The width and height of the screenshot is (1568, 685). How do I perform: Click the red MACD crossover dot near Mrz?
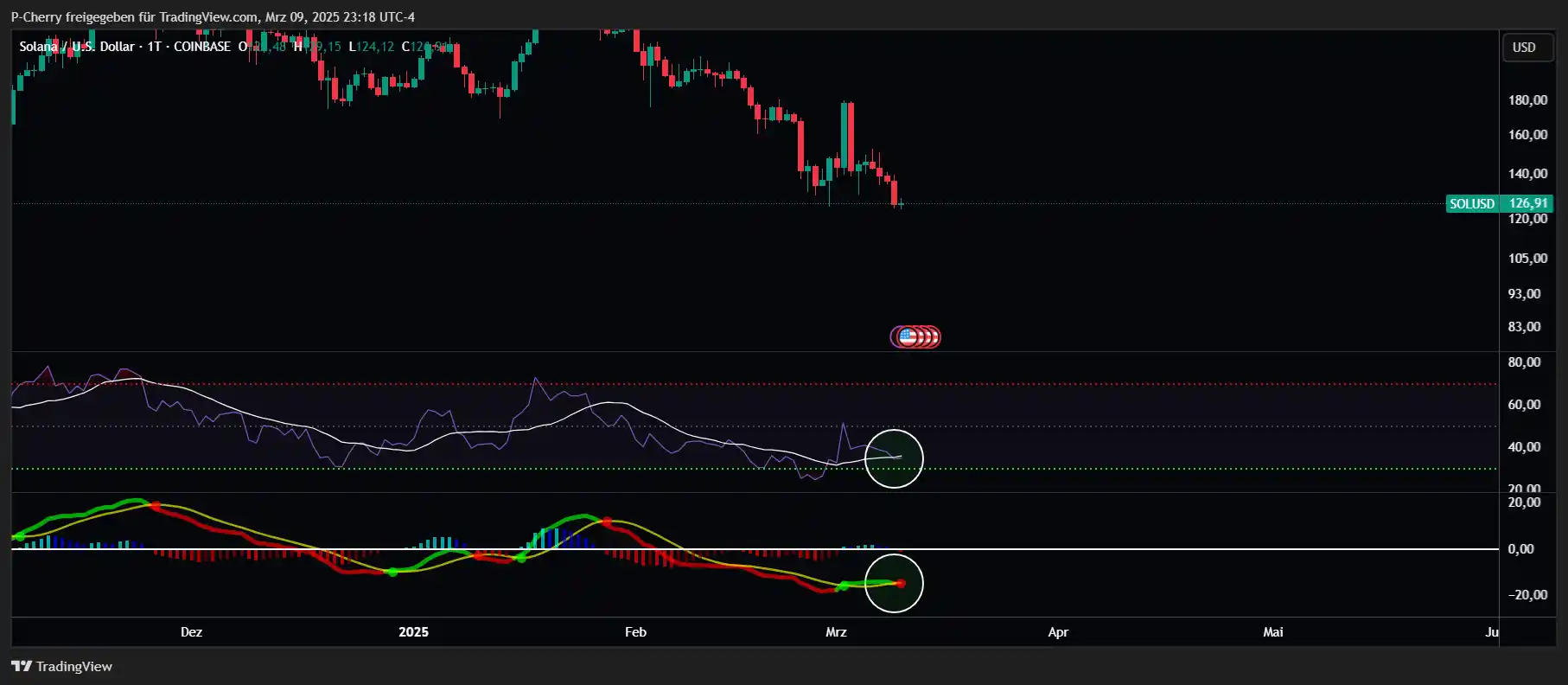tap(901, 584)
